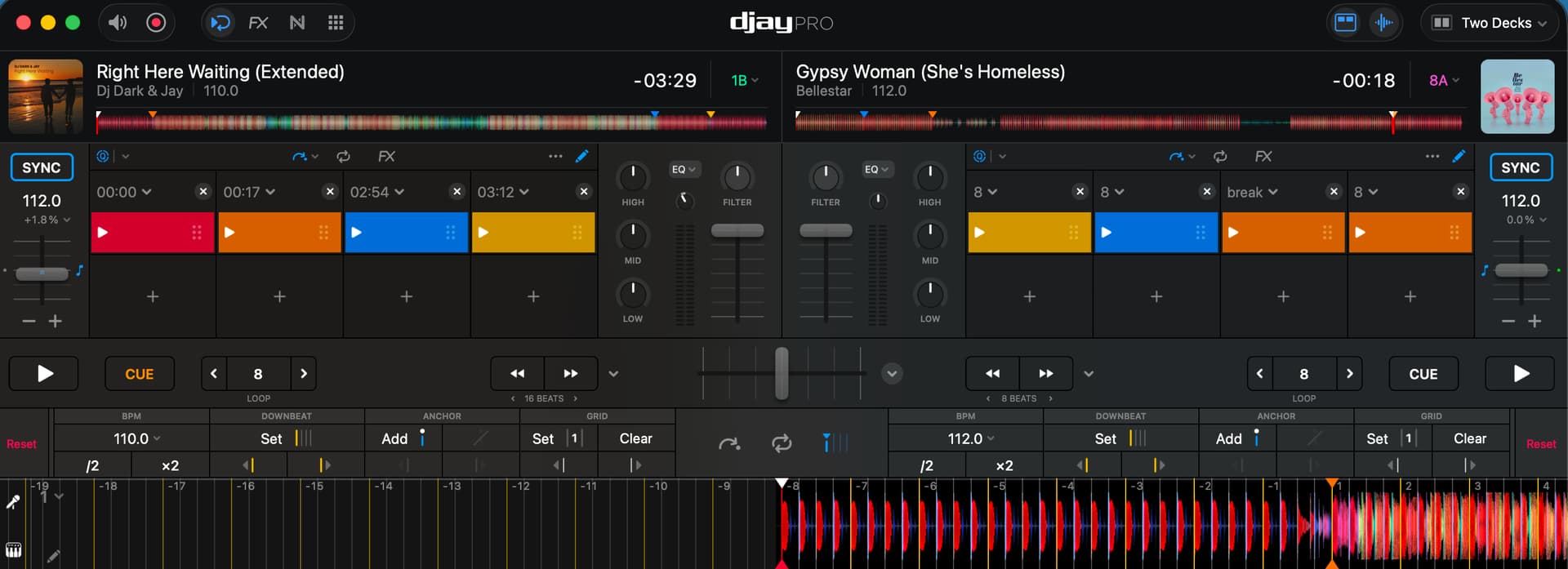Click the Gypsy Woman album artwork thumbnail

pyautogui.click(x=1517, y=96)
